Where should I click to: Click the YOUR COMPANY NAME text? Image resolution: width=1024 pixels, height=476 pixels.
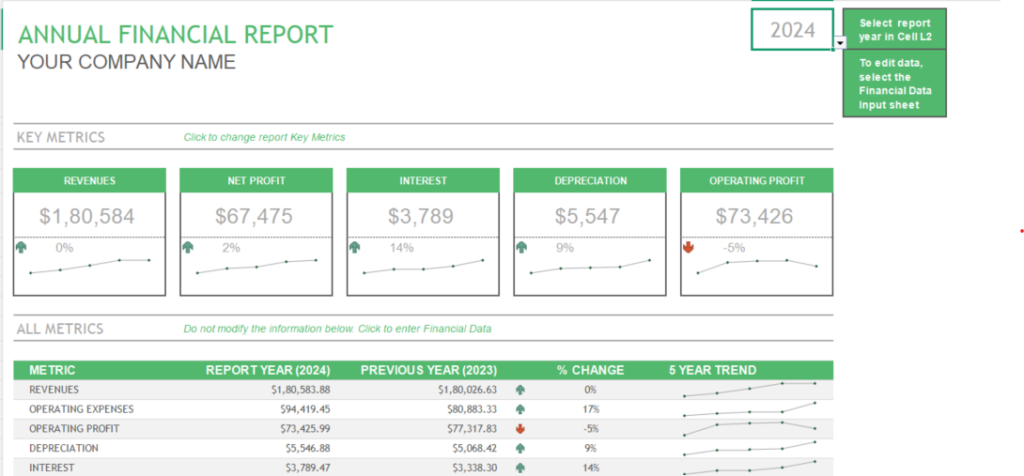click(x=127, y=62)
